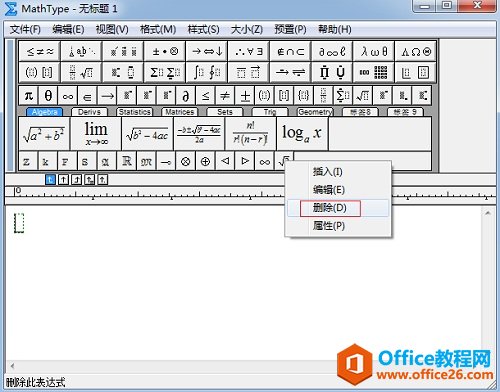The width and height of the screenshot is (500, 392).
Task: Open the subscript and superscript templates palette
Action: (x=123, y=72)
